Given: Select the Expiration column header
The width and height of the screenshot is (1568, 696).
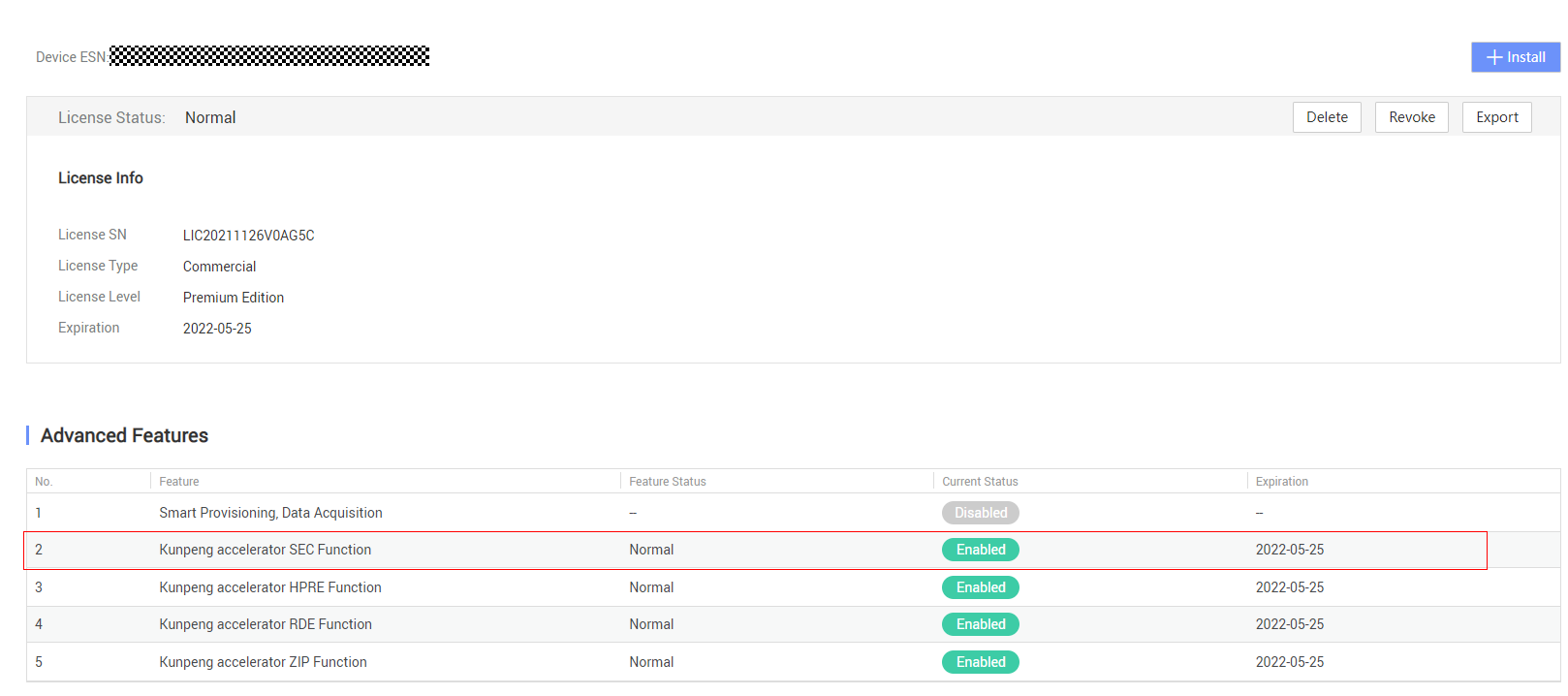Looking at the screenshot, I should pyautogui.click(x=1282, y=482).
